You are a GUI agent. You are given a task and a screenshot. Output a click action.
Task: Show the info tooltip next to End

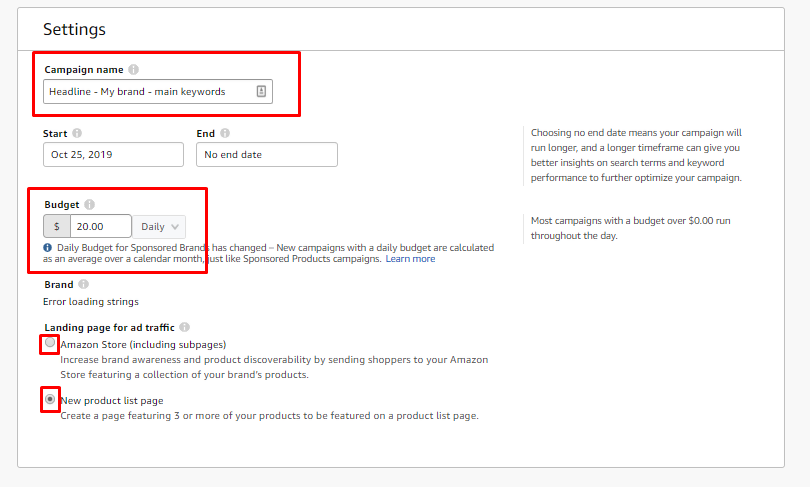(x=225, y=133)
